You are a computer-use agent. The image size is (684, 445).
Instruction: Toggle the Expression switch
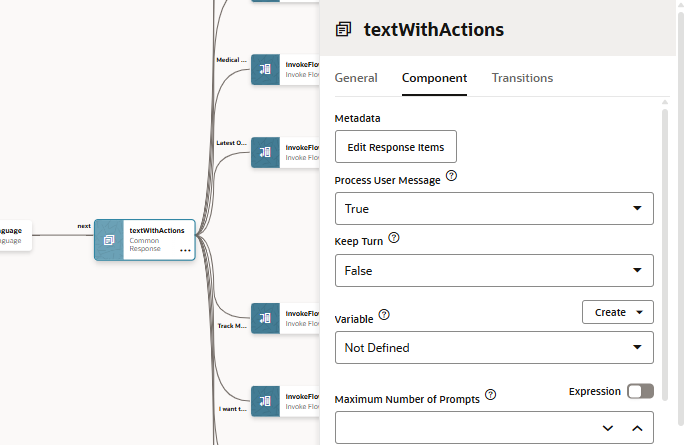point(640,391)
